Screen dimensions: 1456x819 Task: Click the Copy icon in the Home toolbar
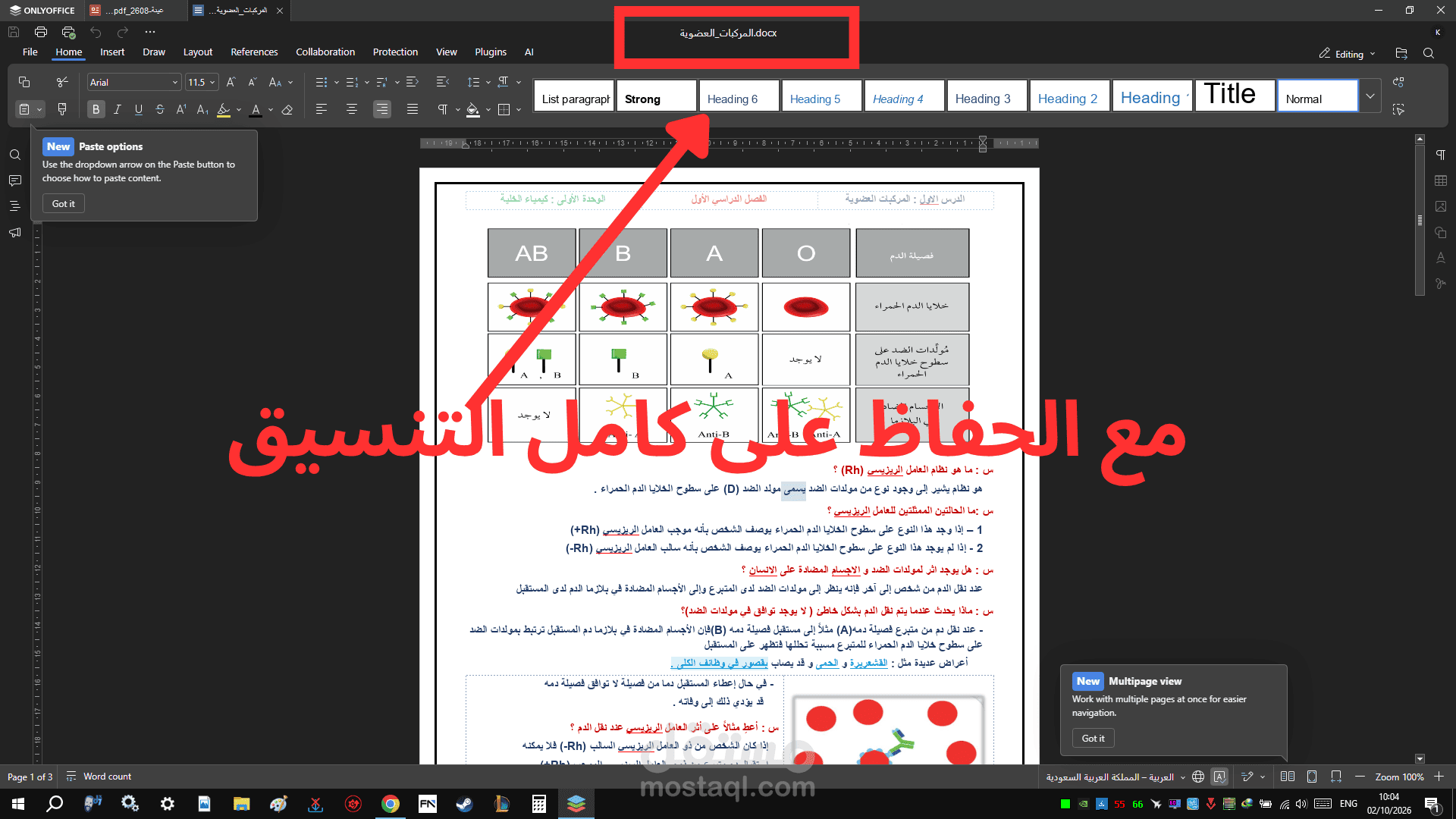click(24, 82)
